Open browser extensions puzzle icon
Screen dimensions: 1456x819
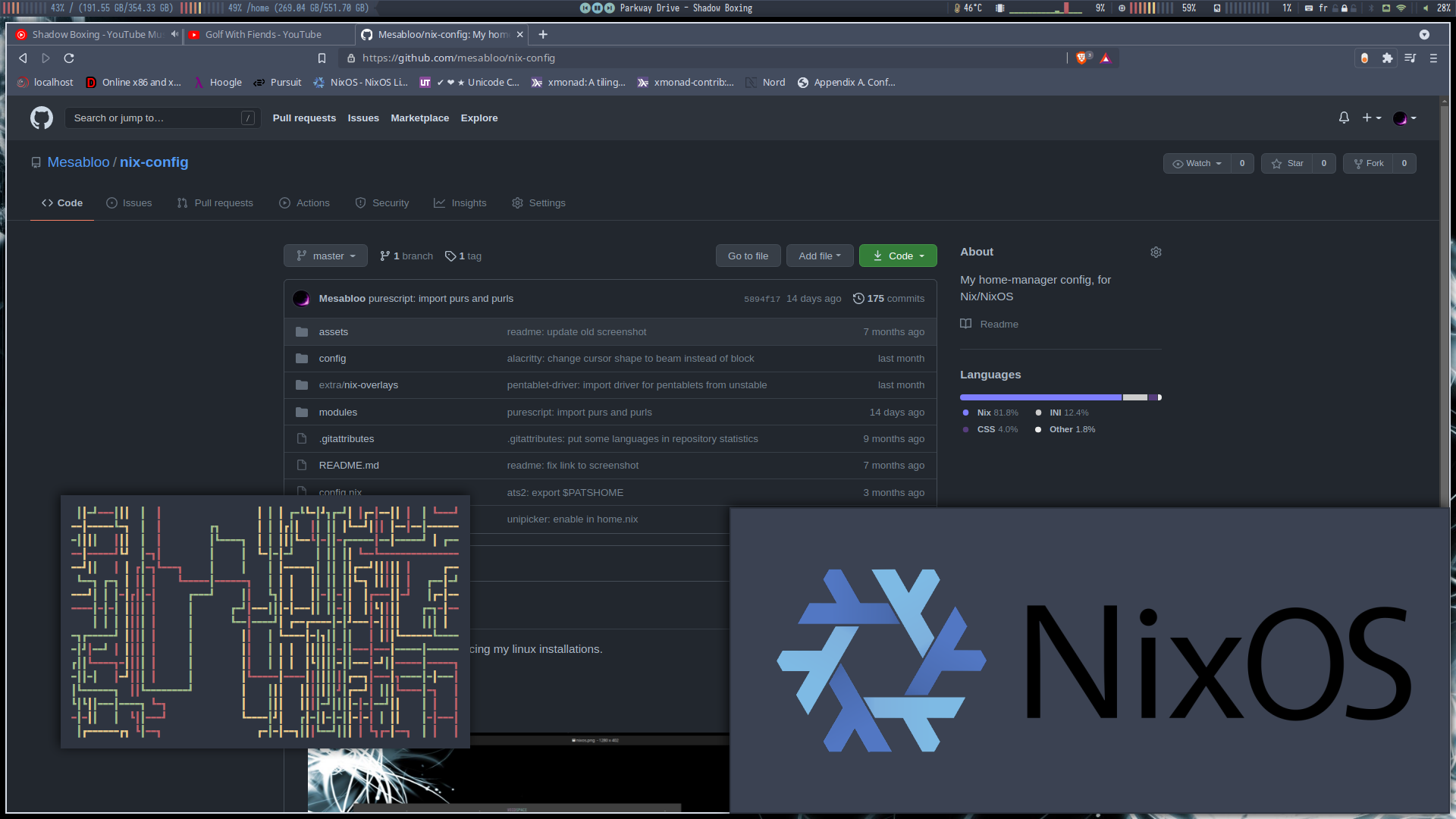tap(1387, 58)
